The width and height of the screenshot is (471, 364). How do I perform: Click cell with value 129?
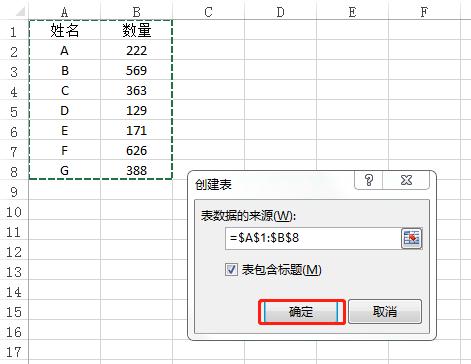click(136, 110)
